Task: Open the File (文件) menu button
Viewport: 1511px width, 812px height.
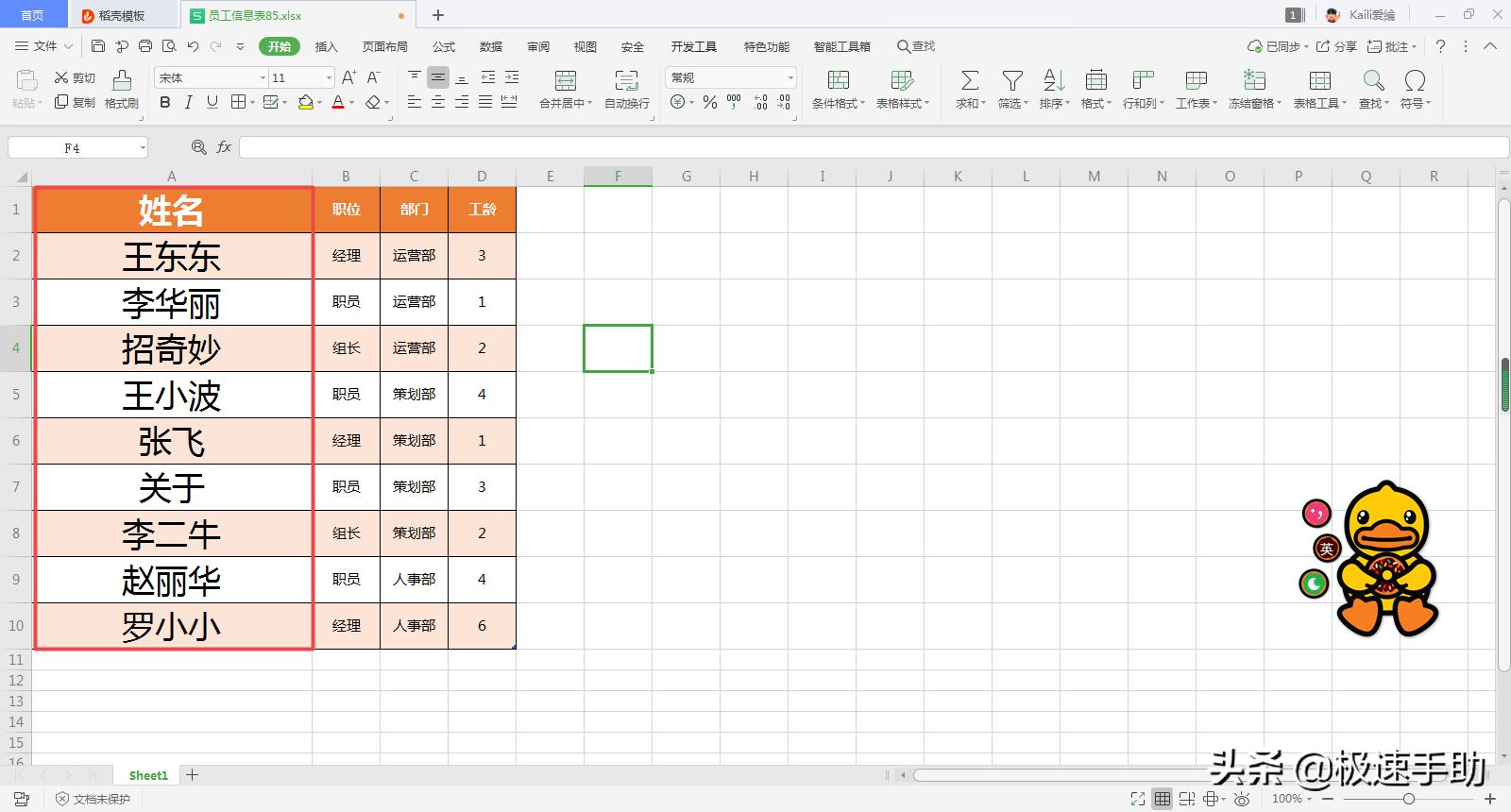Action: [43, 46]
